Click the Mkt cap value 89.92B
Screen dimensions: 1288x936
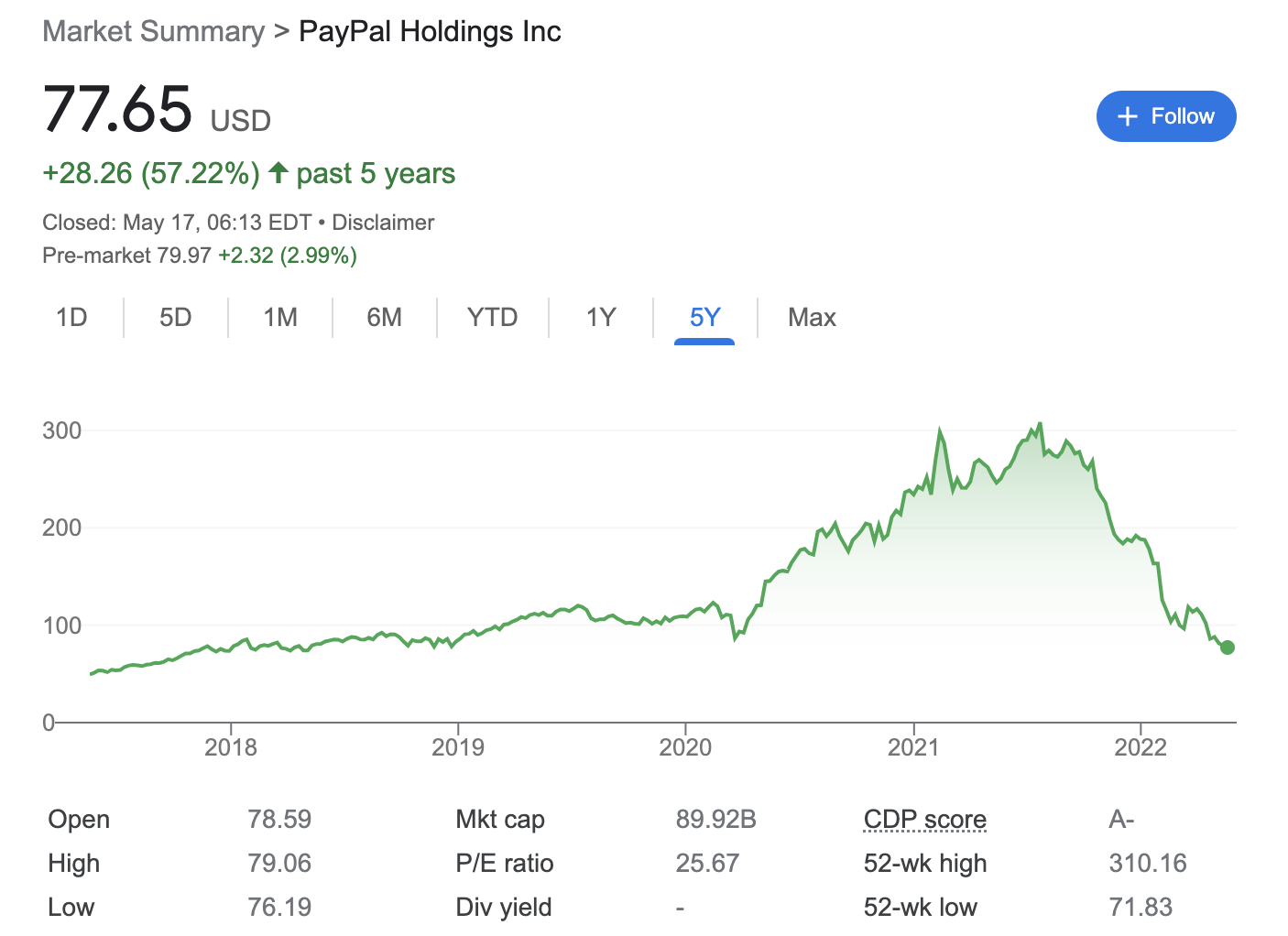[716, 819]
